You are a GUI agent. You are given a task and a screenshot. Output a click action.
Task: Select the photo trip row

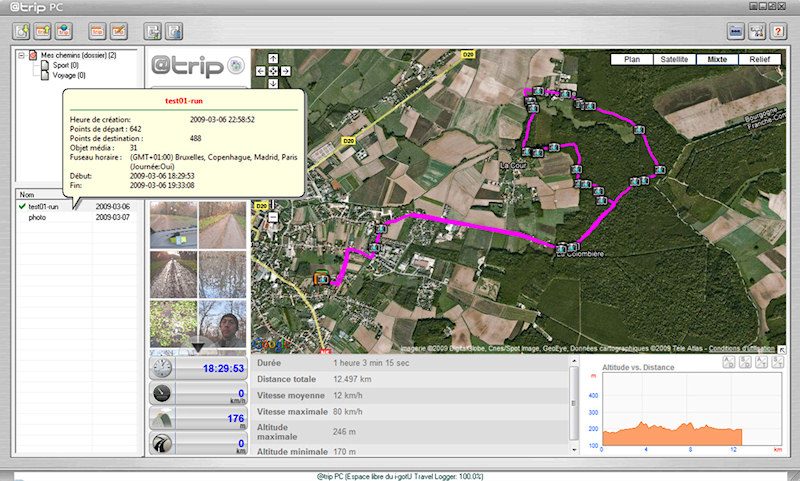tap(77, 217)
